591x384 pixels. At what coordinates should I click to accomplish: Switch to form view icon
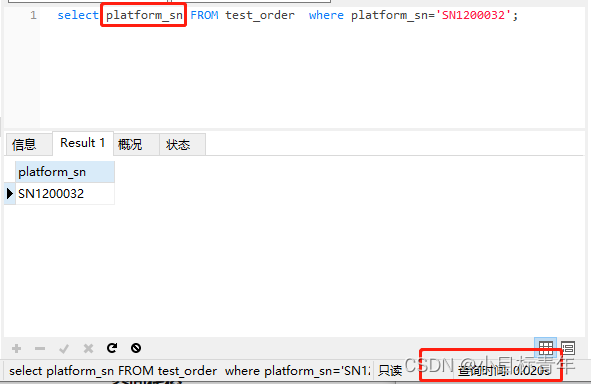[568, 347]
